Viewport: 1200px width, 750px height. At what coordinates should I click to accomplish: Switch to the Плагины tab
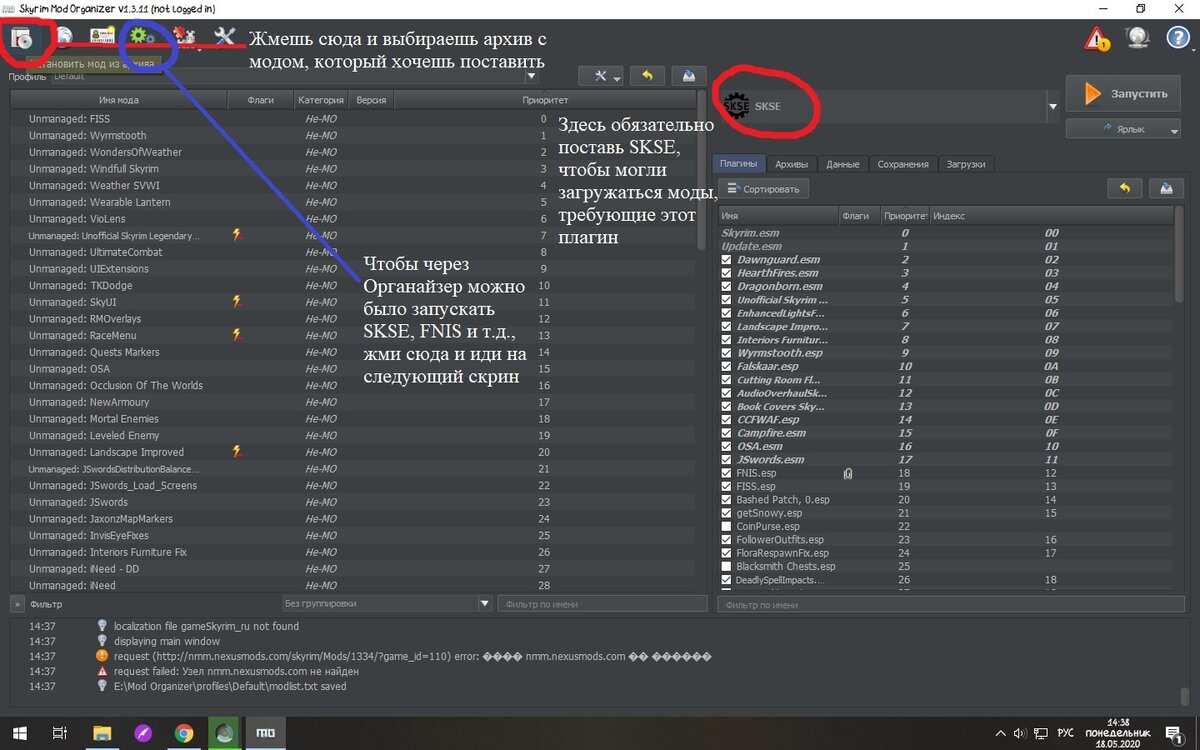[739, 164]
